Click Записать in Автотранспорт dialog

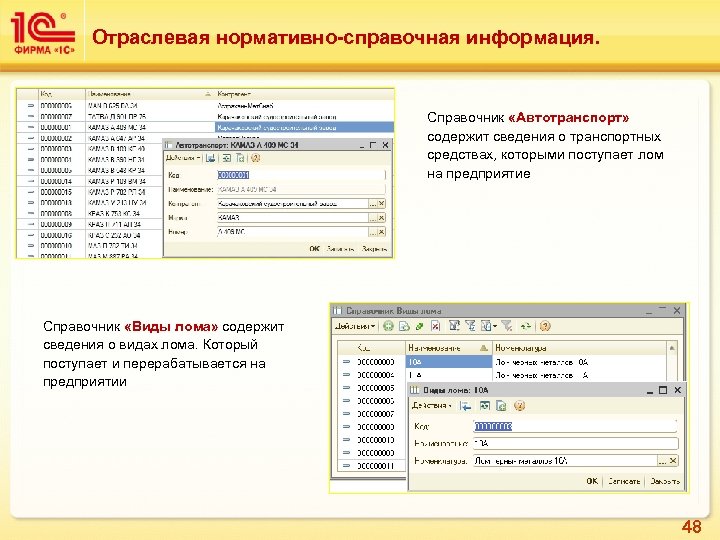[x=340, y=248]
